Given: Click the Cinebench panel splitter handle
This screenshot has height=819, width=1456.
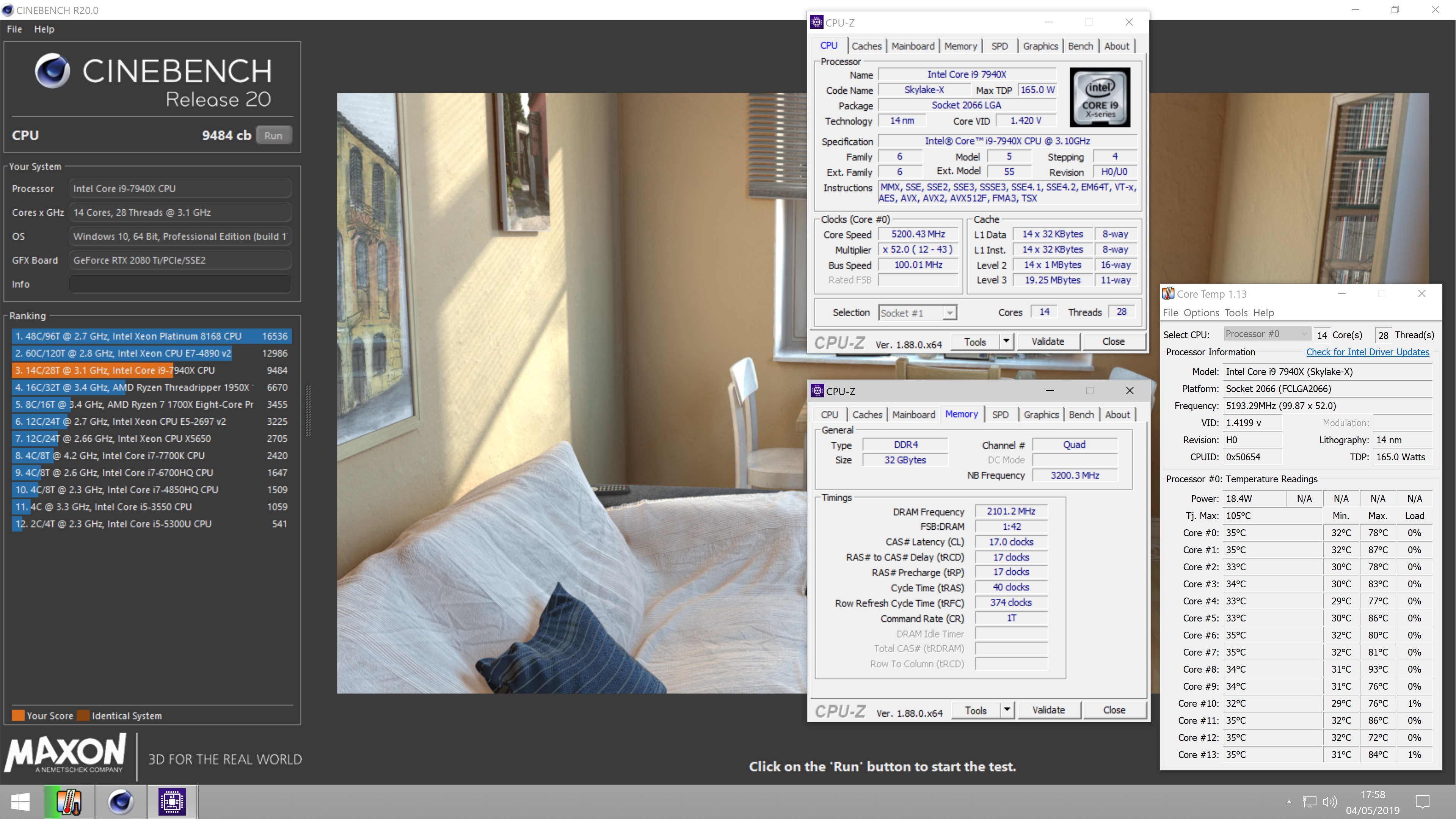Looking at the screenshot, I should [308, 411].
